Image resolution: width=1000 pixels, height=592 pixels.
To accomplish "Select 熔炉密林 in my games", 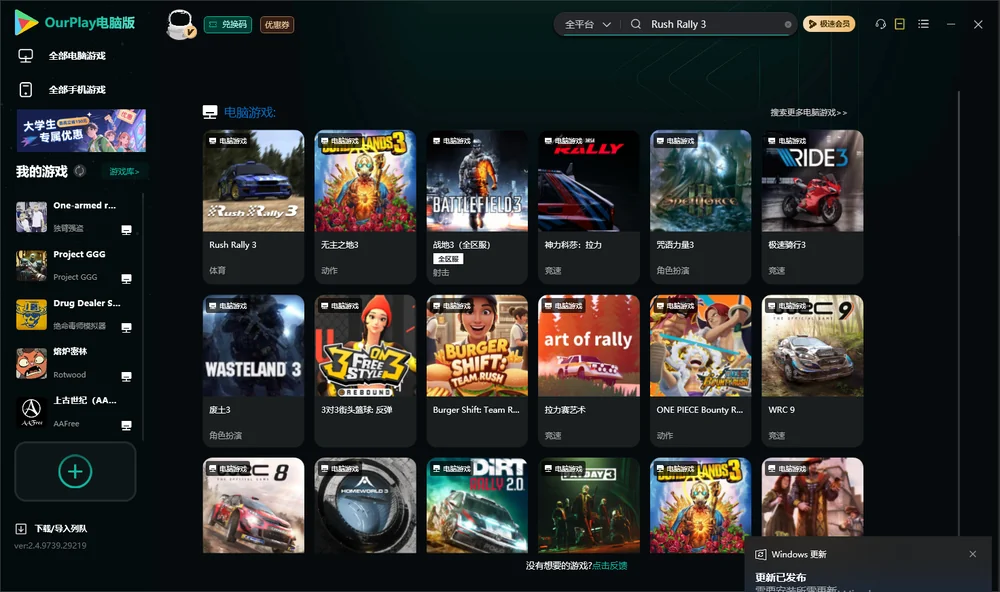I will (73, 363).
